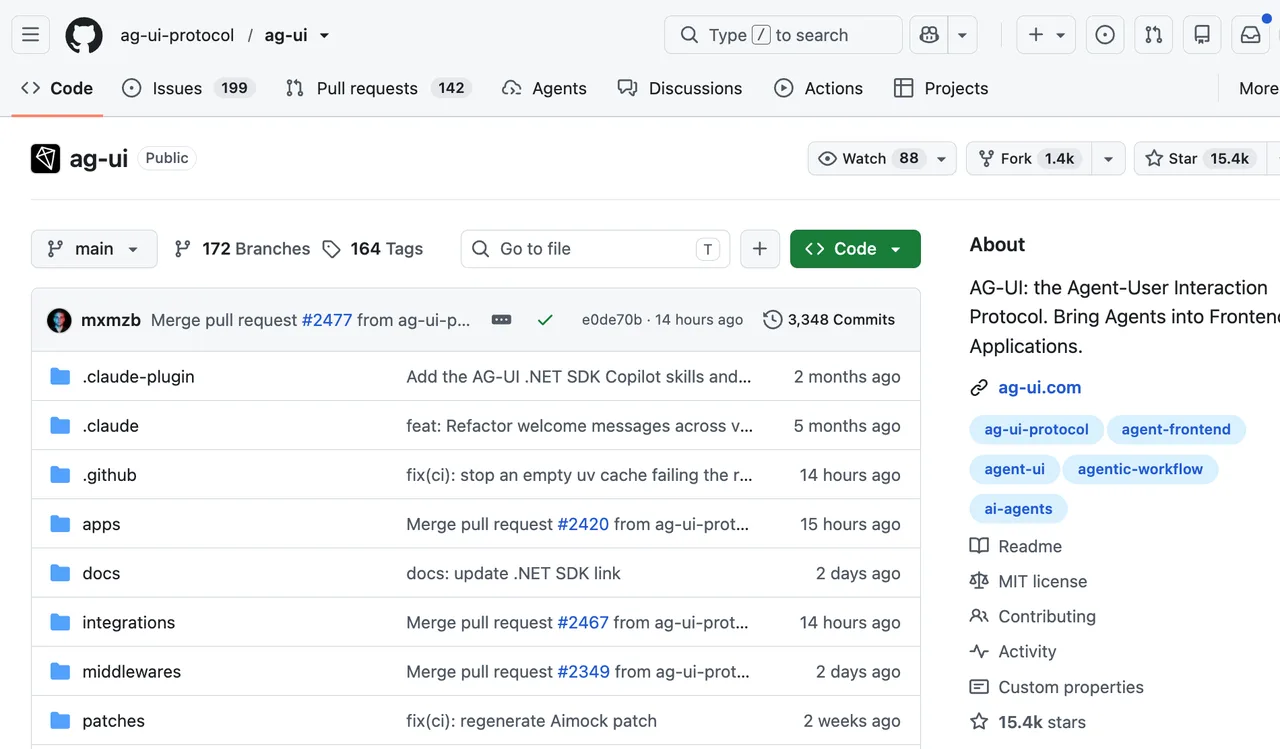Select the agentic-workflow topic tag
The width and height of the screenshot is (1280, 749).
[1140, 469]
